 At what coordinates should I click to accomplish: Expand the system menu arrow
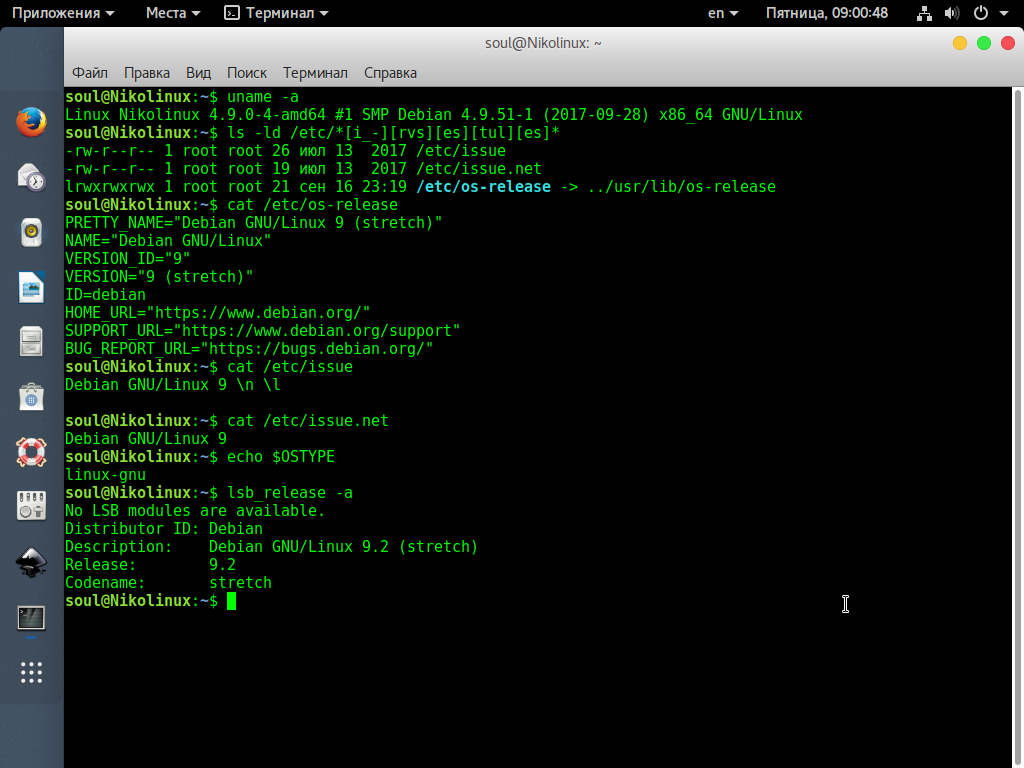(1004, 14)
